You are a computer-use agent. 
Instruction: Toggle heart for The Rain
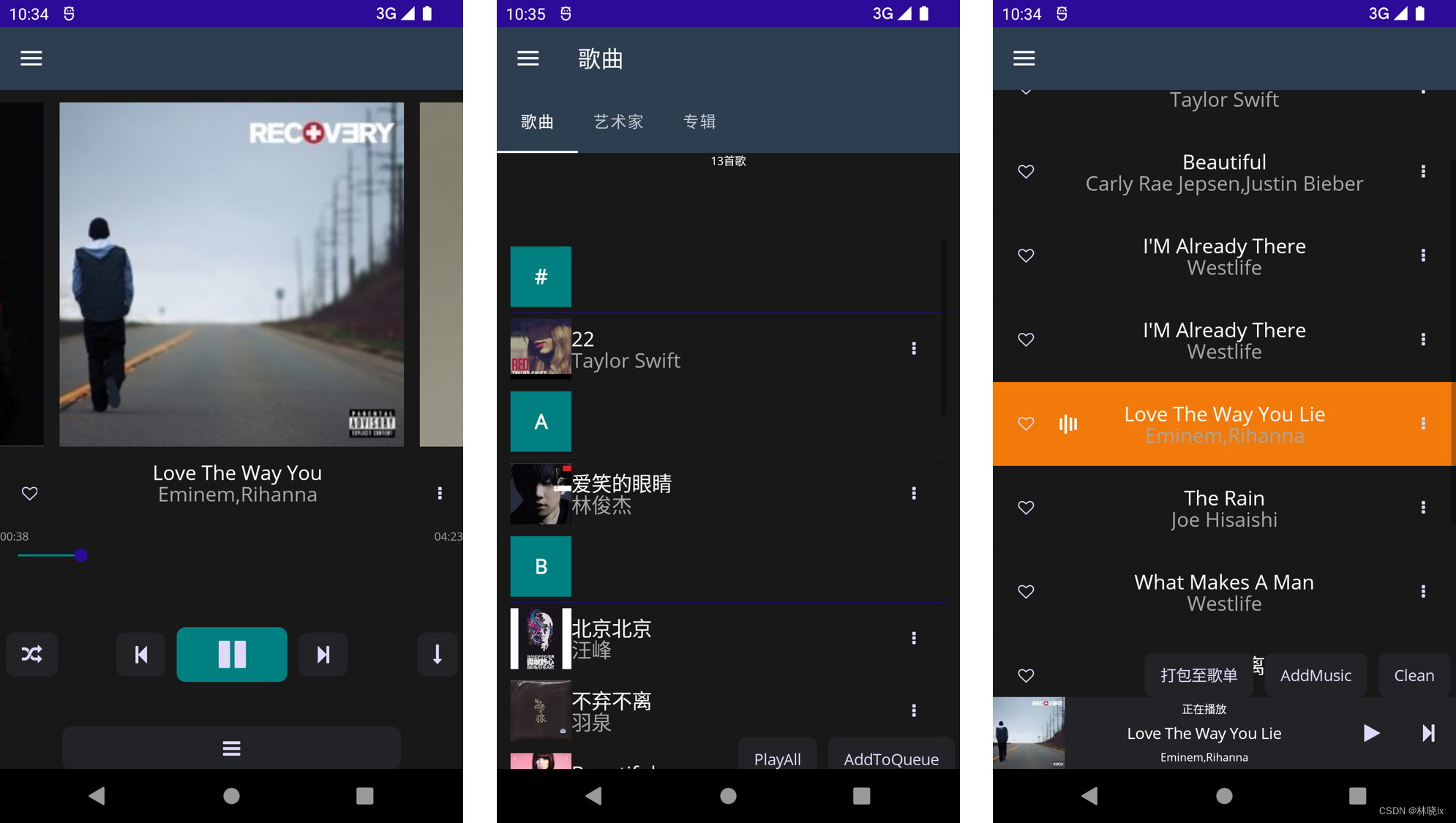(1026, 508)
